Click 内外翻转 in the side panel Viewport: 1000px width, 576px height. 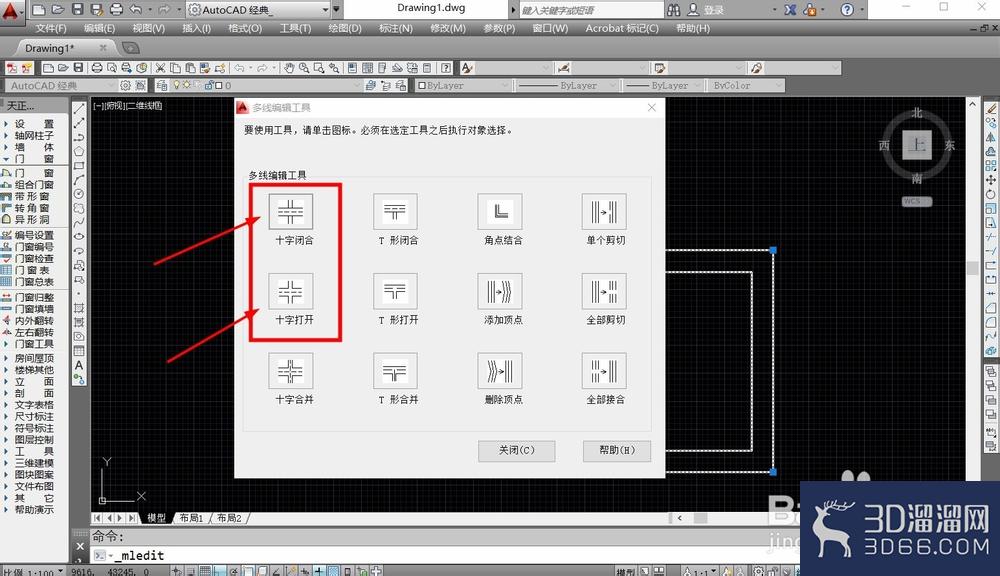click(x=34, y=321)
